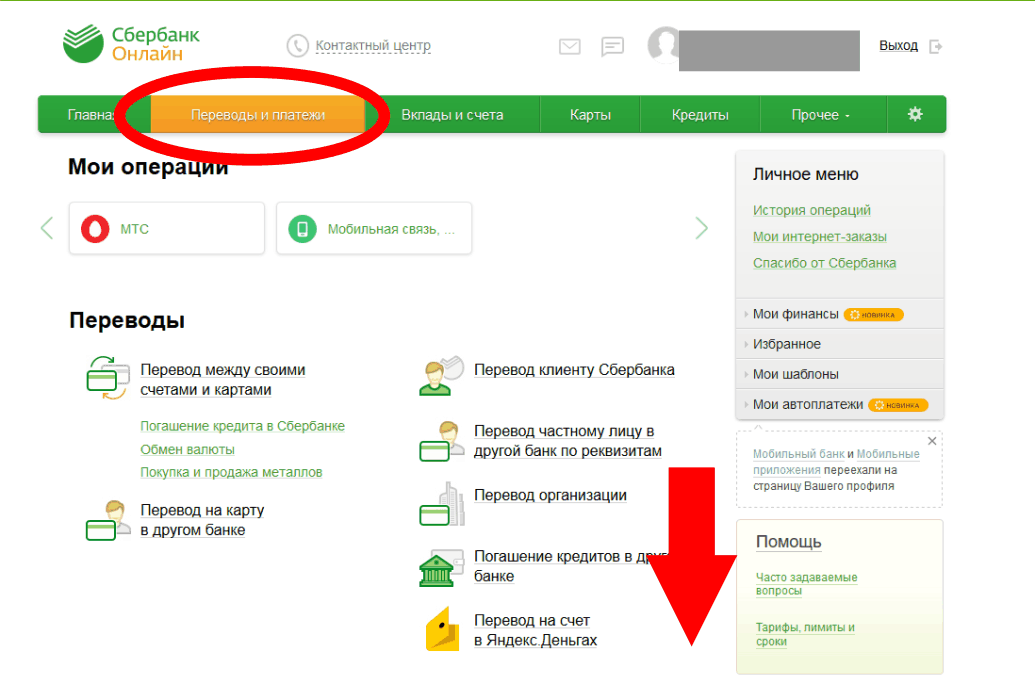The height and width of the screenshot is (684, 1035).
Task: Open История операций link
Action: point(812,210)
